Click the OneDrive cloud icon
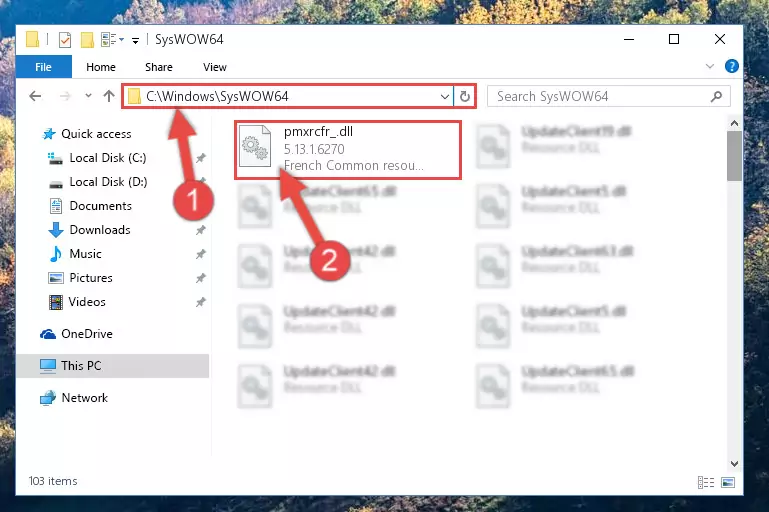The height and width of the screenshot is (512, 769). 48,334
